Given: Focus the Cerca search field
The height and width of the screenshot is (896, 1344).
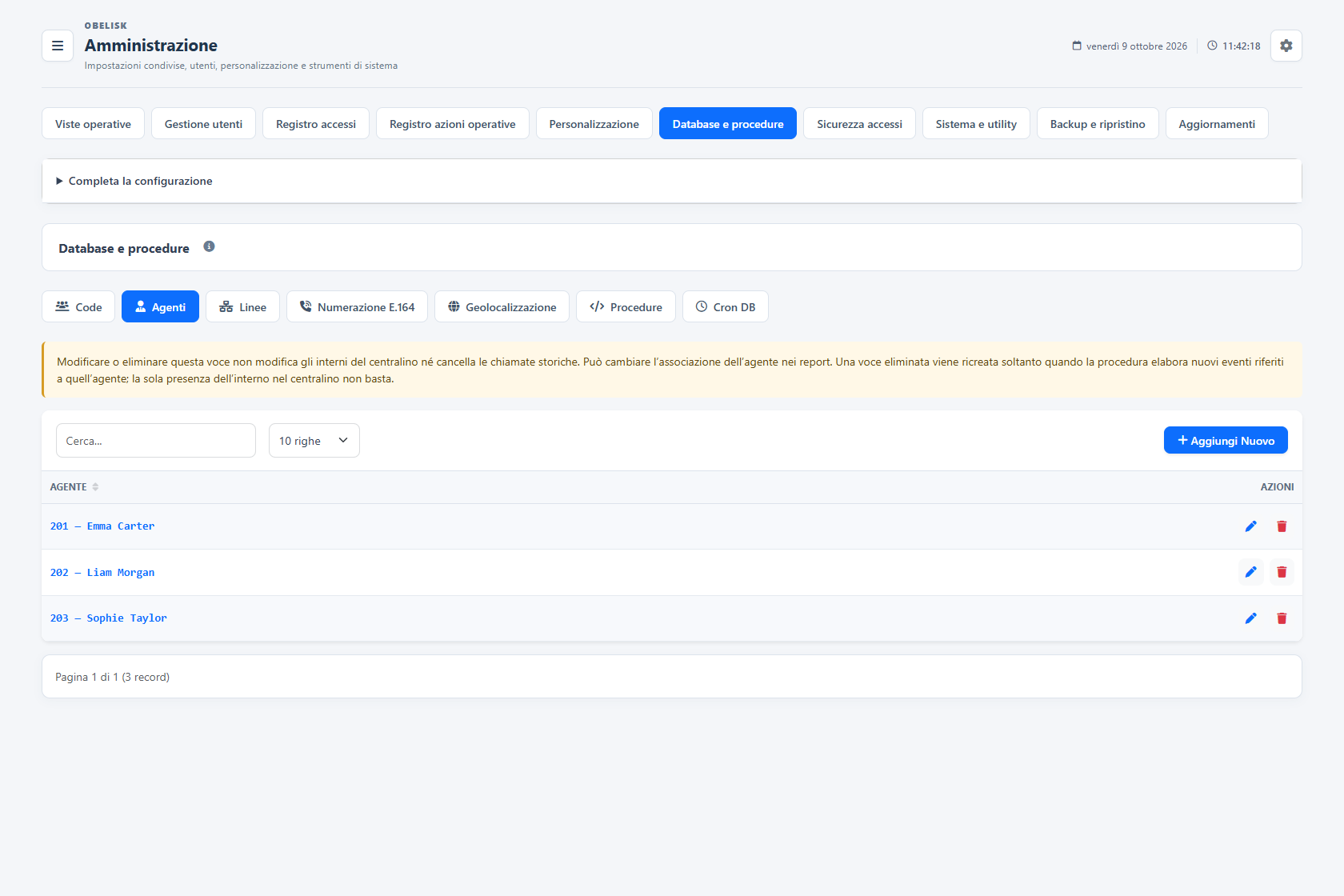Looking at the screenshot, I should tap(156, 441).
